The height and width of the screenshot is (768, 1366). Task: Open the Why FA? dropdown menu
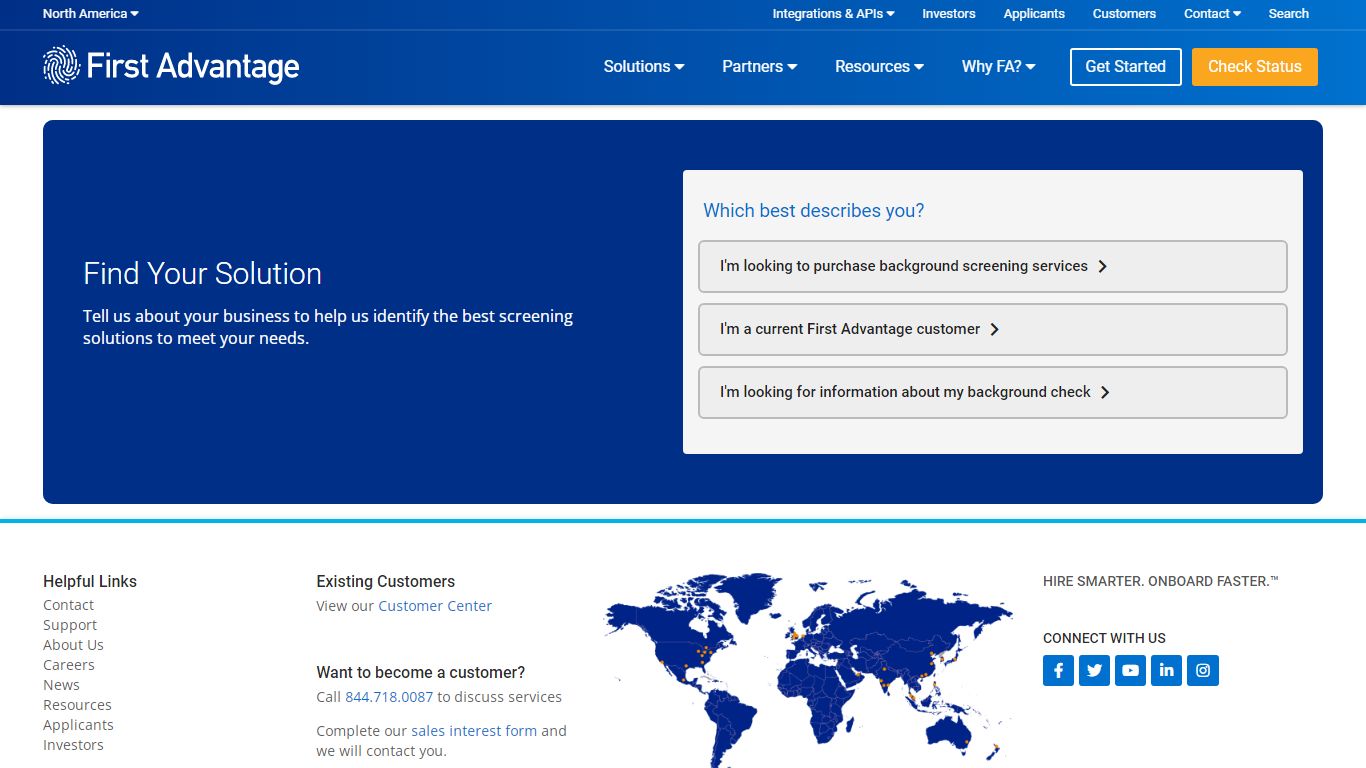pos(998,67)
